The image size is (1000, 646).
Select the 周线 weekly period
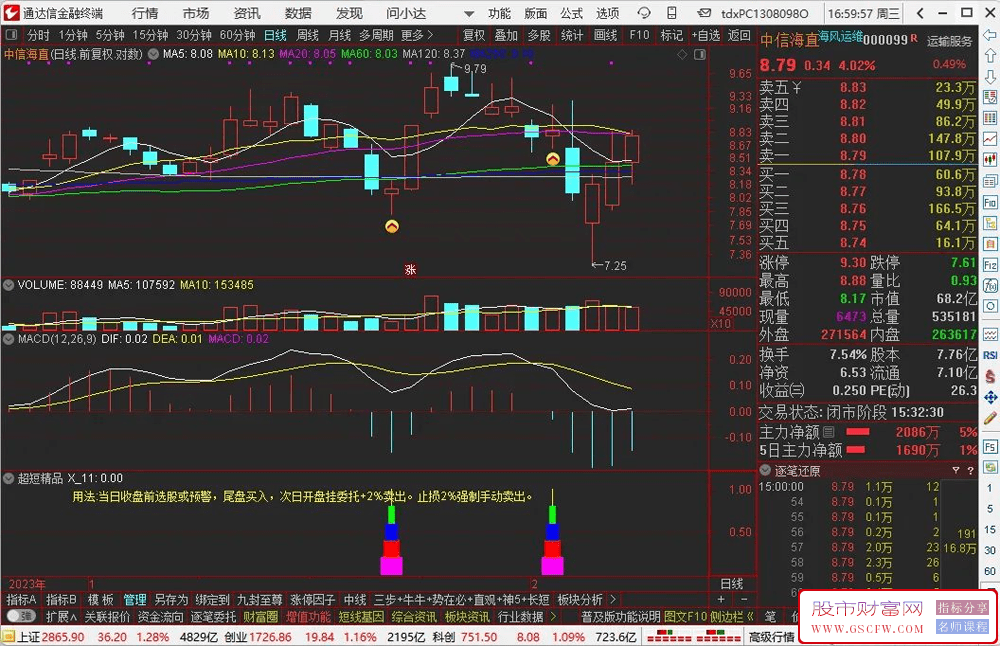tap(307, 35)
